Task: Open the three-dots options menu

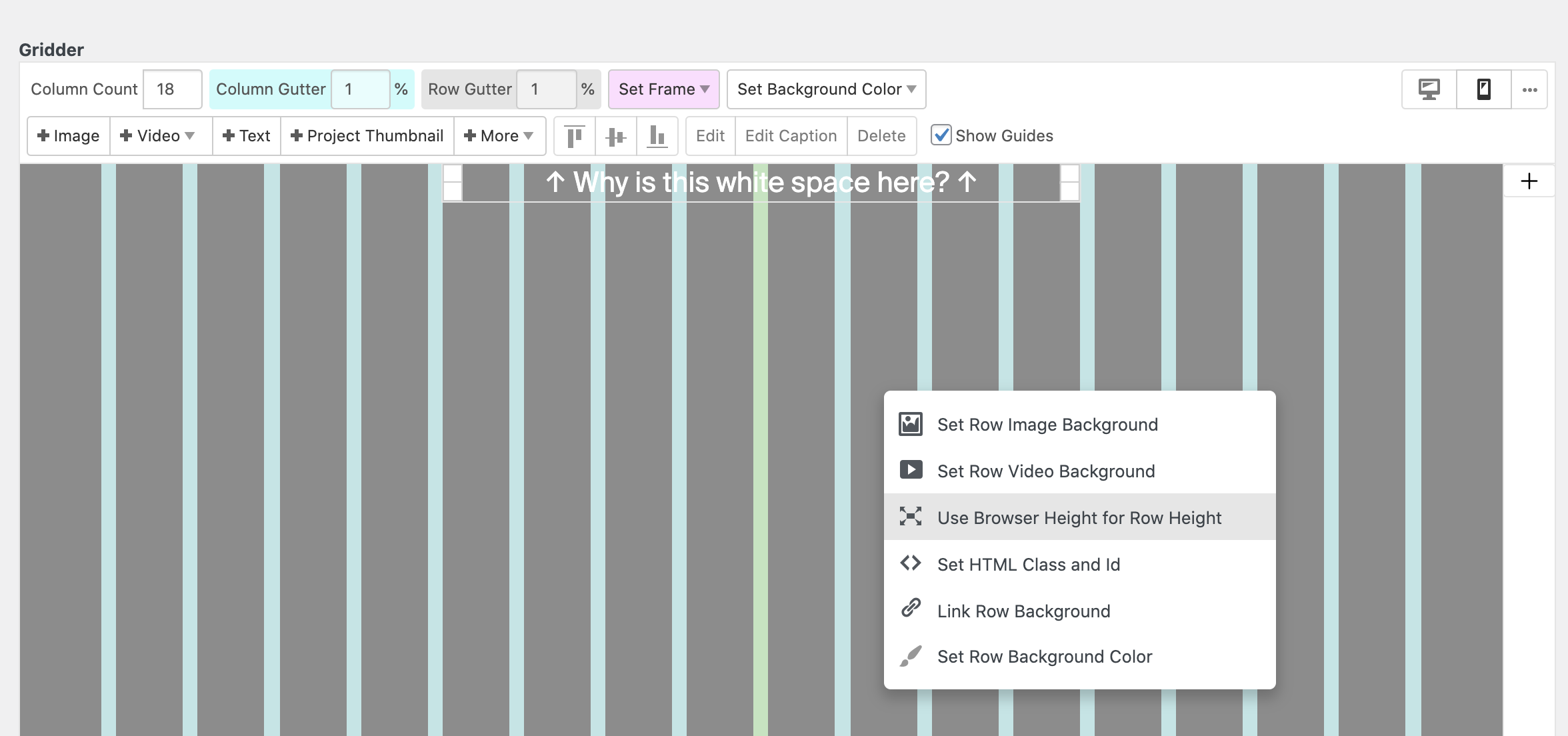Action: pyautogui.click(x=1529, y=89)
